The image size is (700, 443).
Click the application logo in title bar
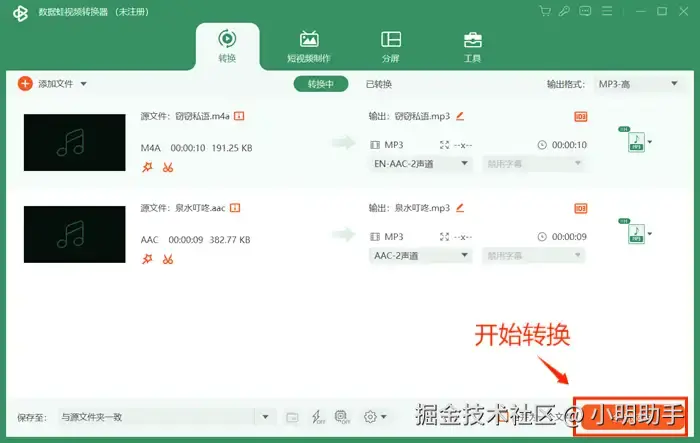[20, 13]
